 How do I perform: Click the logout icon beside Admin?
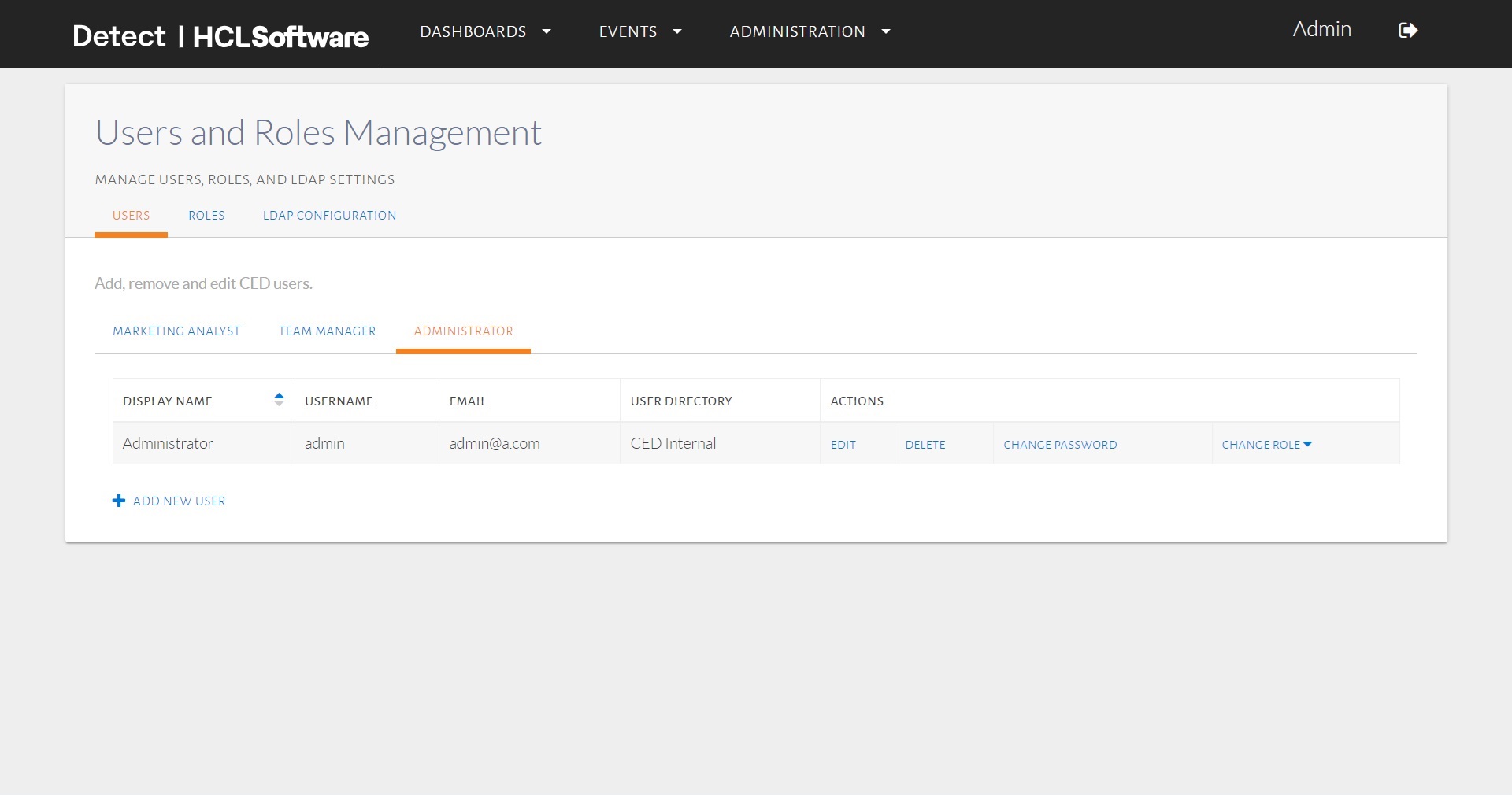click(1407, 31)
